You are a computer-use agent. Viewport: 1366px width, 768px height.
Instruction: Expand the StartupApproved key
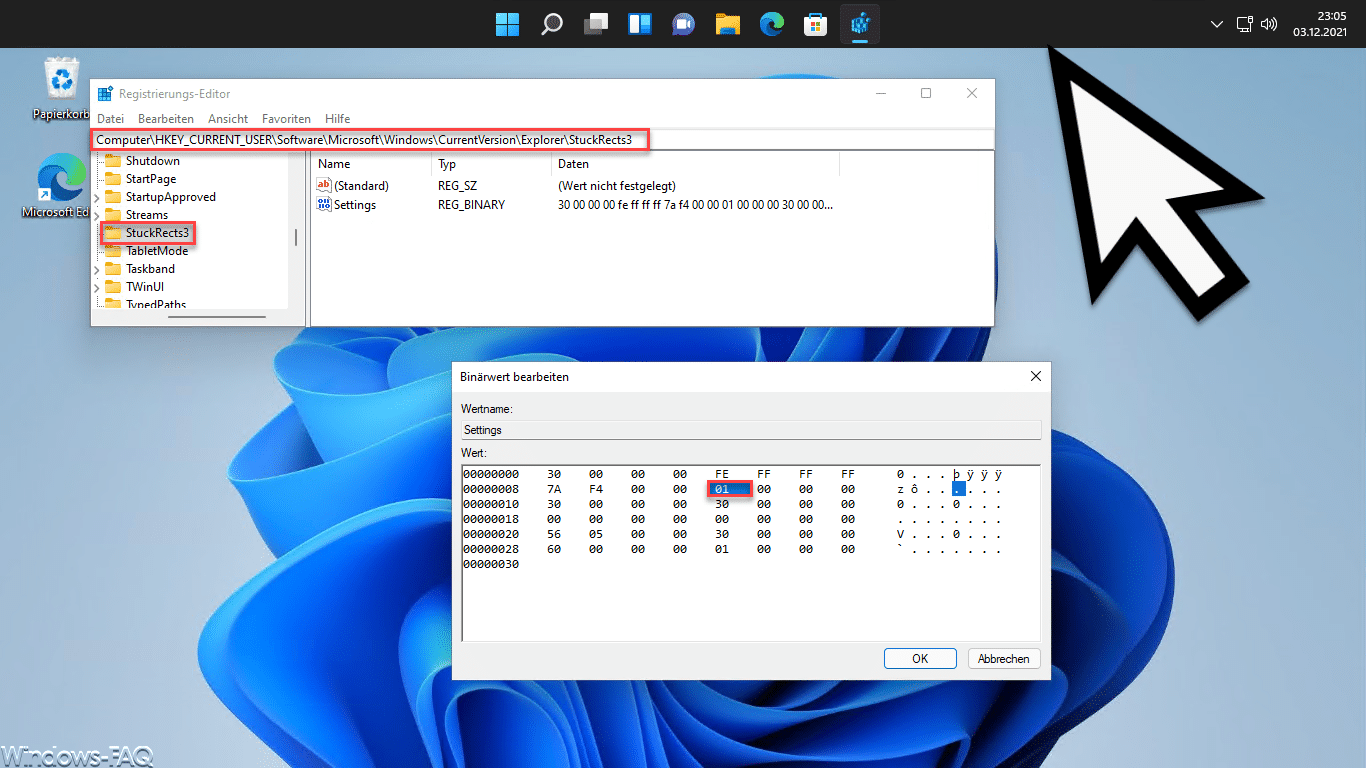pos(97,197)
